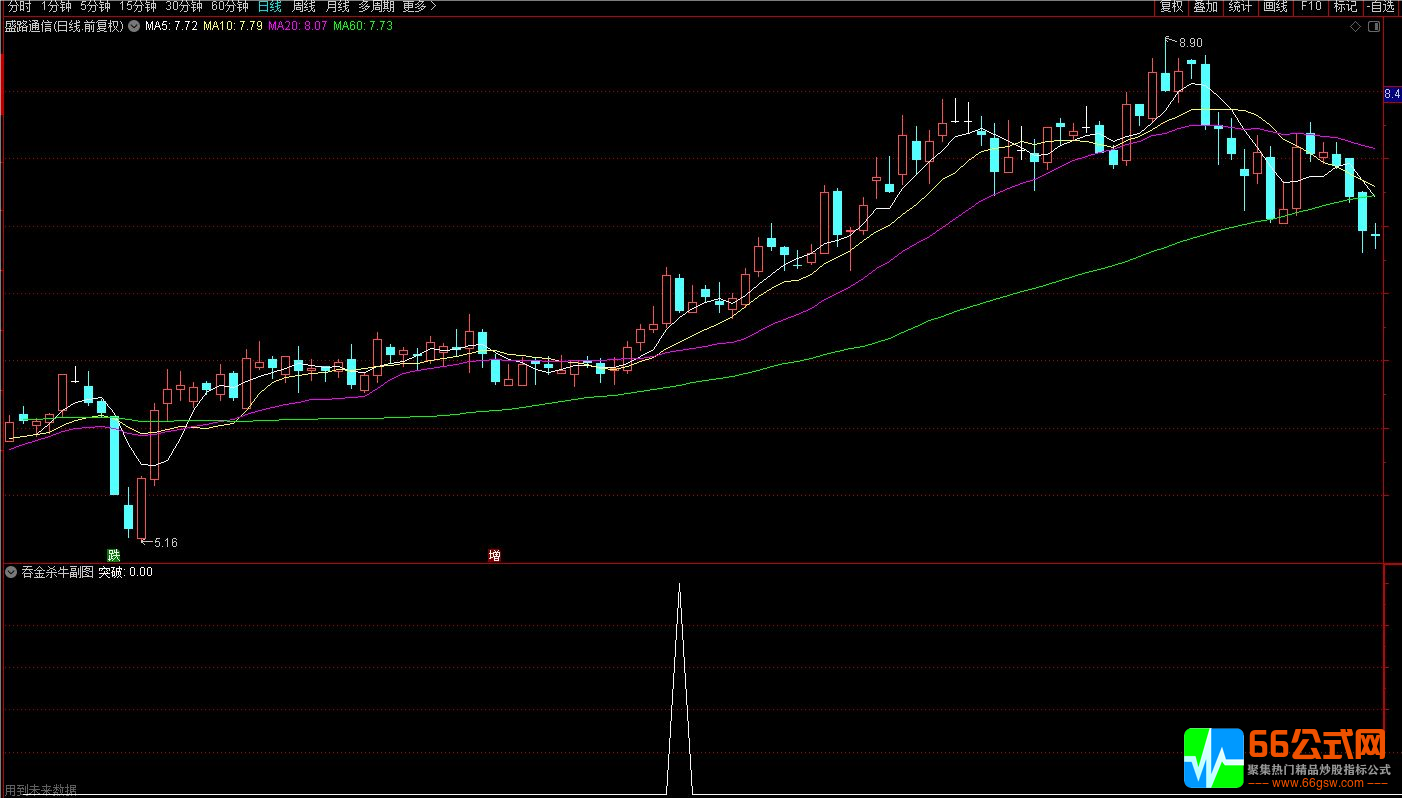The width and height of the screenshot is (1402, 798).
Task: Click the green 跌 event marker
Action: [x=114, y=555]
